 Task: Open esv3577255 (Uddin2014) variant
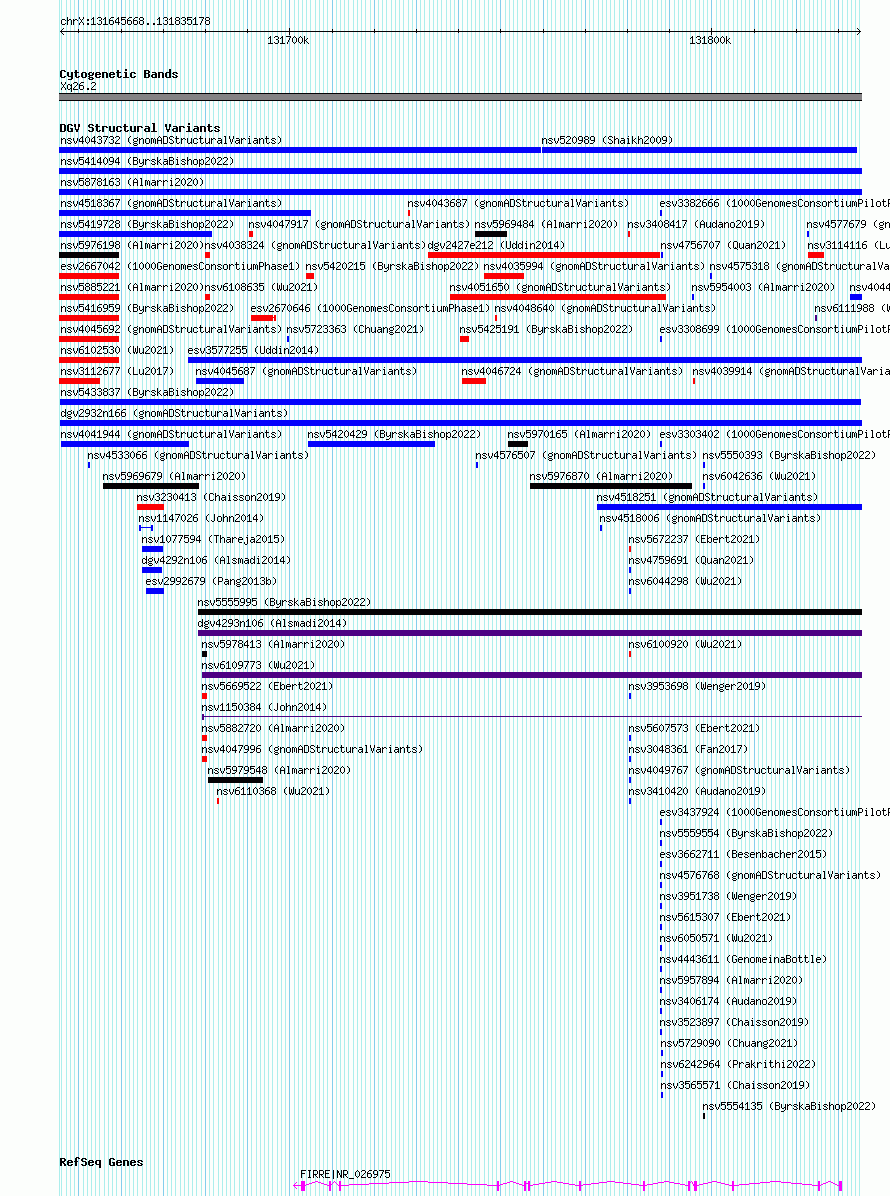(x=253, y=350)
